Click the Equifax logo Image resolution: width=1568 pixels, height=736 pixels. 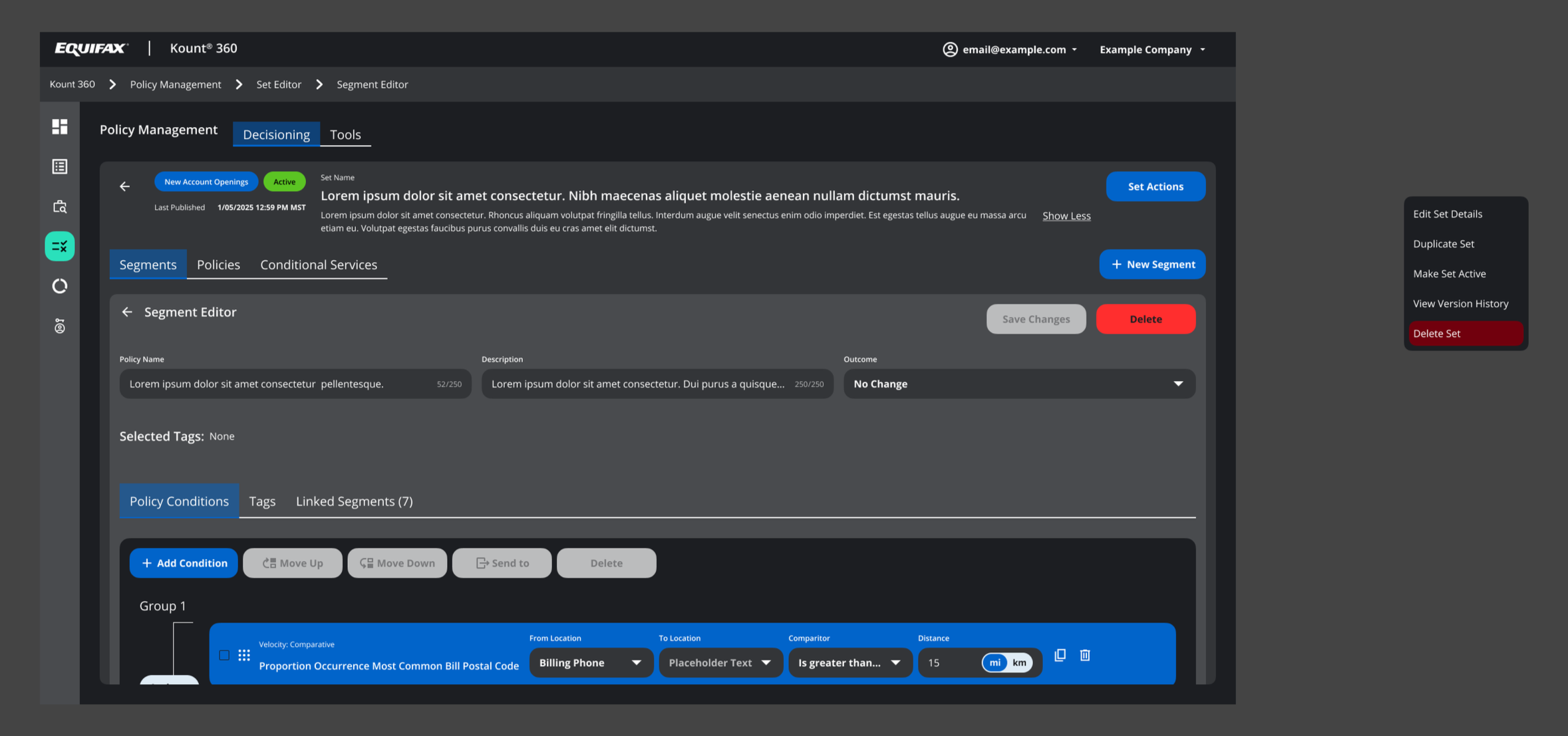coord(91,49)
